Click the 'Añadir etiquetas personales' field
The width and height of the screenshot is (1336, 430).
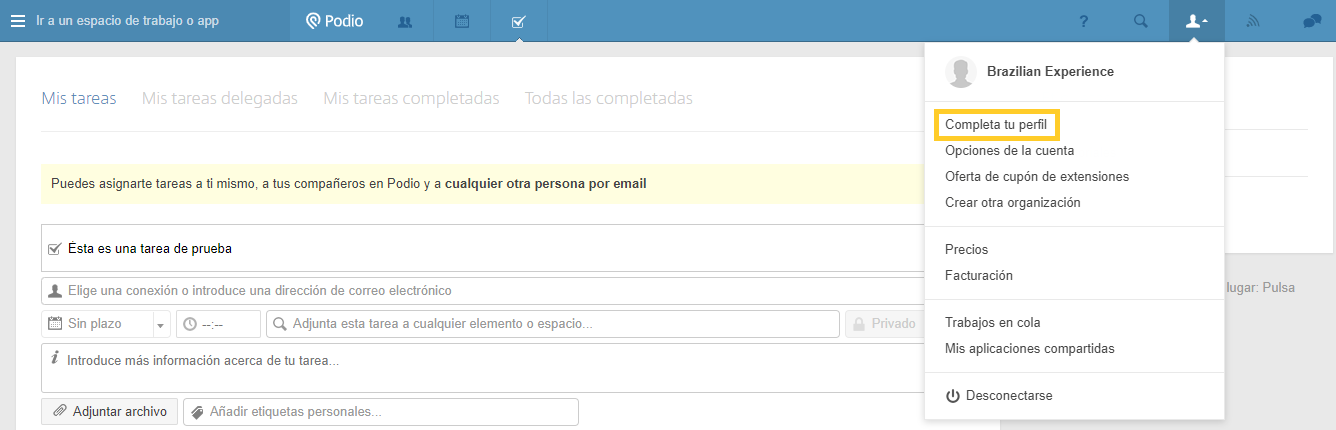[380, 412]
